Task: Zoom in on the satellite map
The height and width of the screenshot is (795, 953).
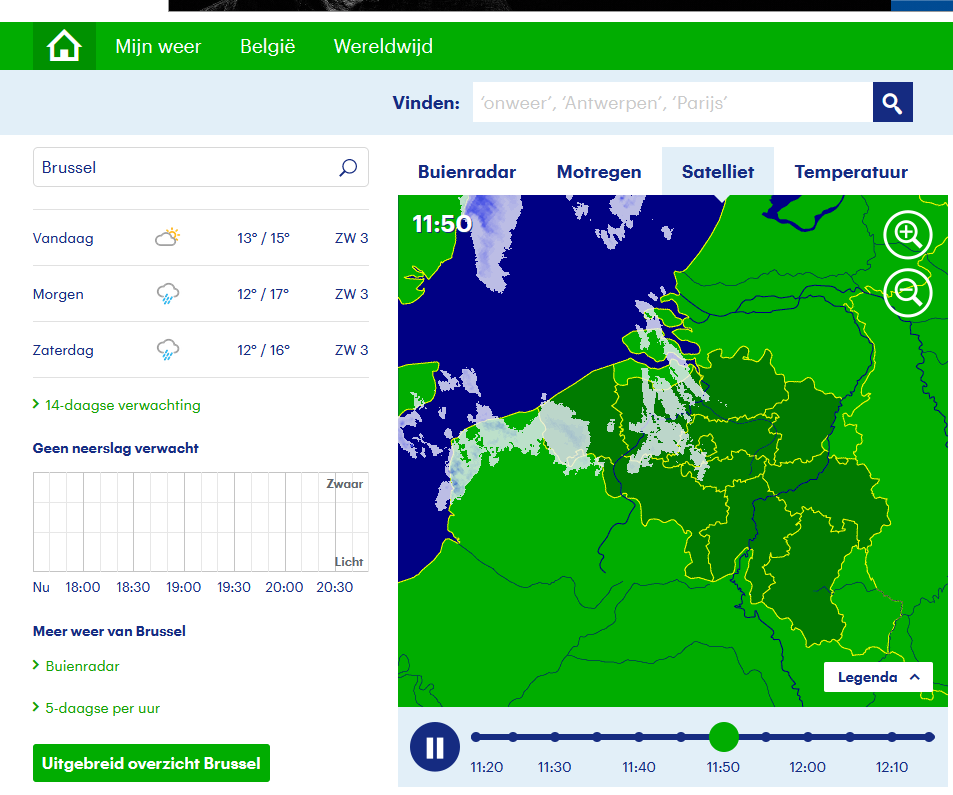Action: [x=907, y=235]
